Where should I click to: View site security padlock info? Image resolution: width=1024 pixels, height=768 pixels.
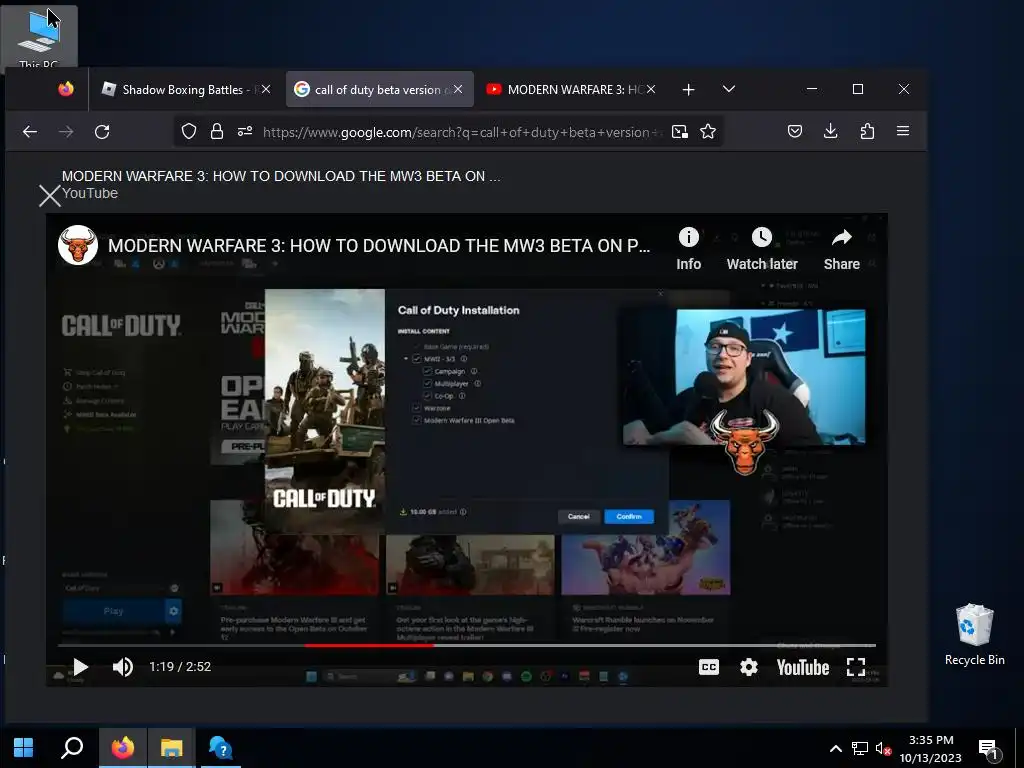tap(217, 132)
